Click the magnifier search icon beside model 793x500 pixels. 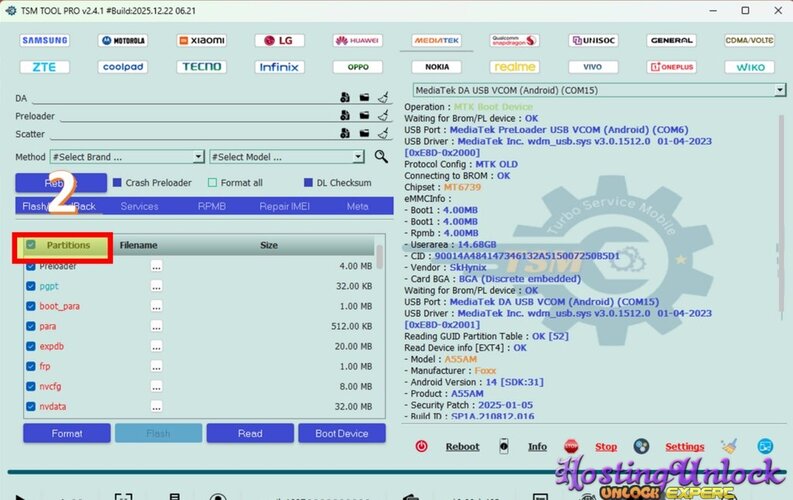[x=381, y=157]
